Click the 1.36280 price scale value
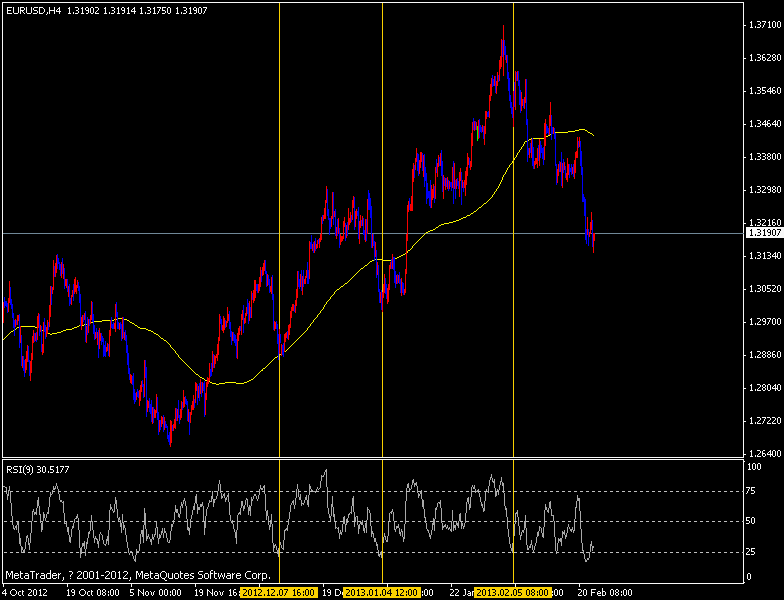This screenshot has width=784, height=600. tap(764, 58)
